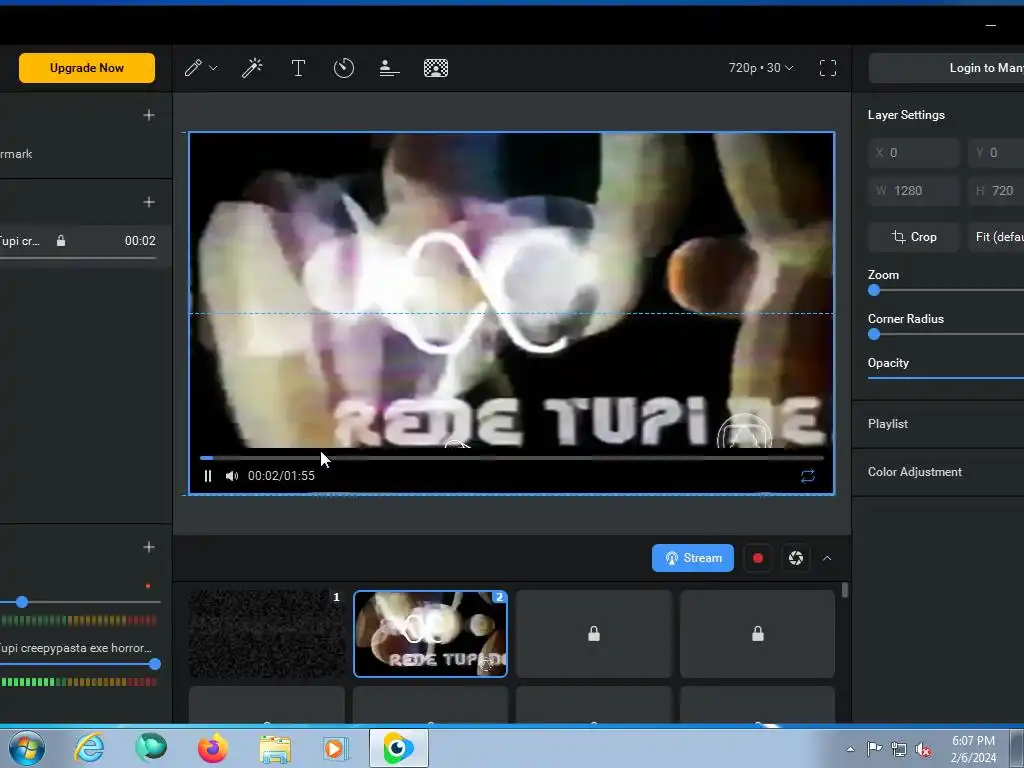Click the Crop button
The height and width of the screenshot is (768, 1024).
pos(914,237)
